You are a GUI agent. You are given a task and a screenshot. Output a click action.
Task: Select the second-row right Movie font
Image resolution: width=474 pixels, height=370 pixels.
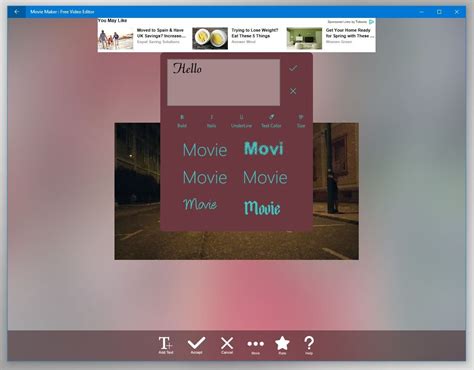pos(265,177)
